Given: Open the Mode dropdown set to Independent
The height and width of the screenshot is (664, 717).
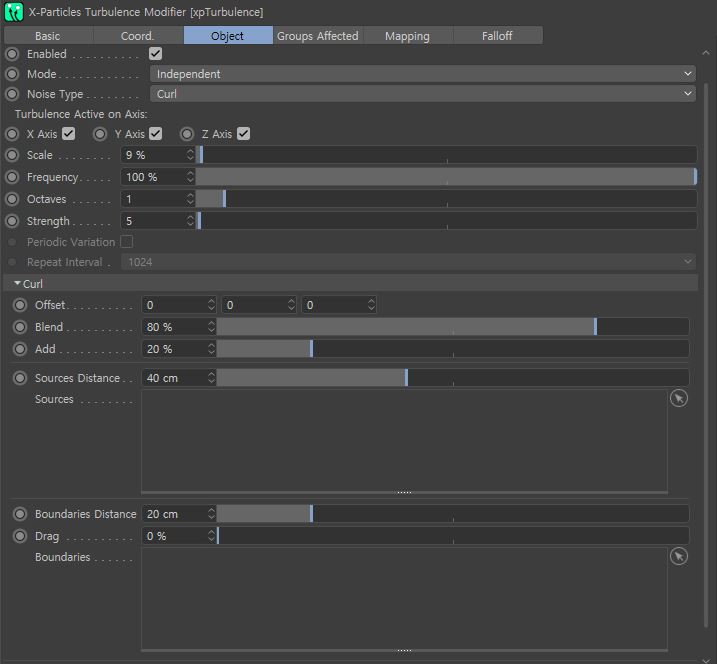Looking at the screenshot, I should coord(423,74).
